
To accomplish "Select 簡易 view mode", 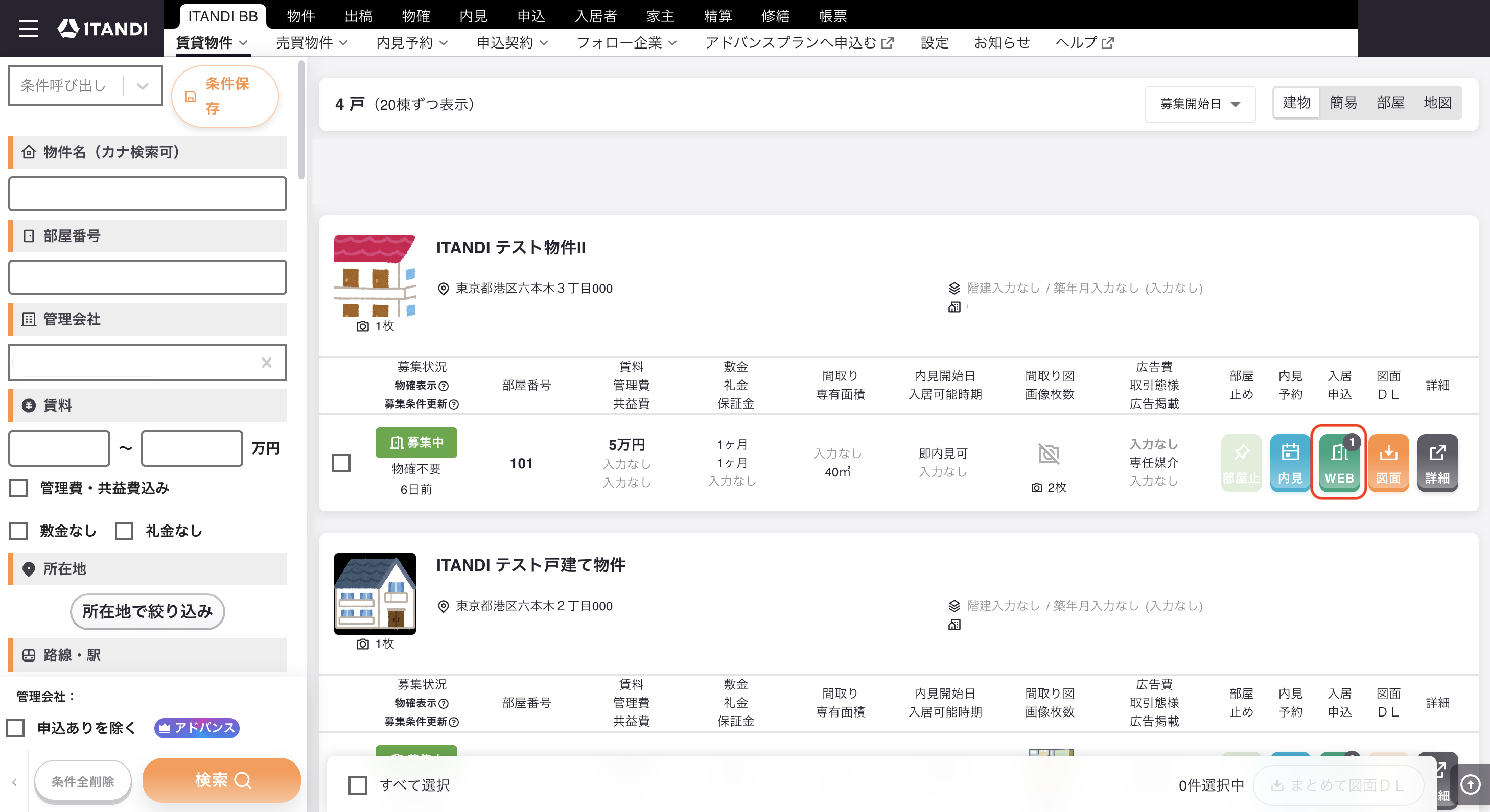I will pos(1343,103).
